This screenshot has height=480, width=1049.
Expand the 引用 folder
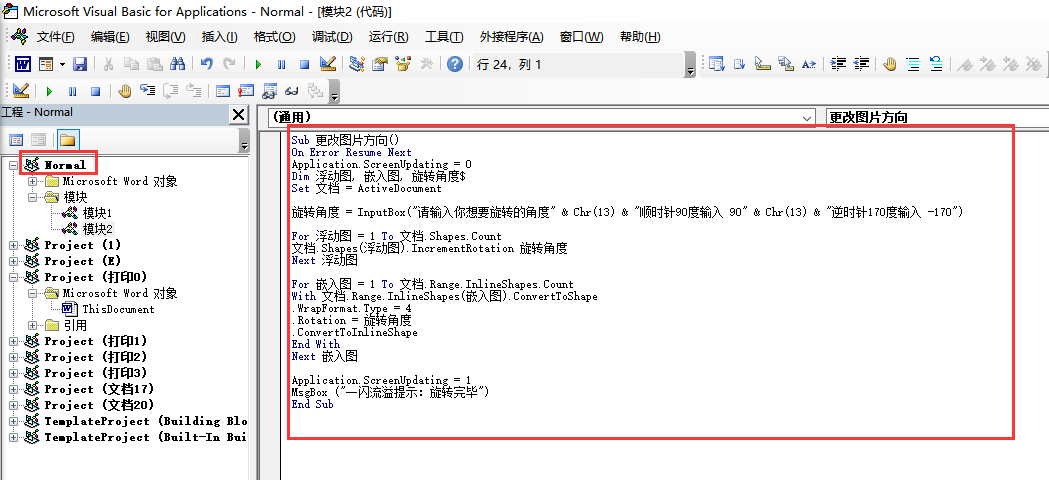(32, 325)
